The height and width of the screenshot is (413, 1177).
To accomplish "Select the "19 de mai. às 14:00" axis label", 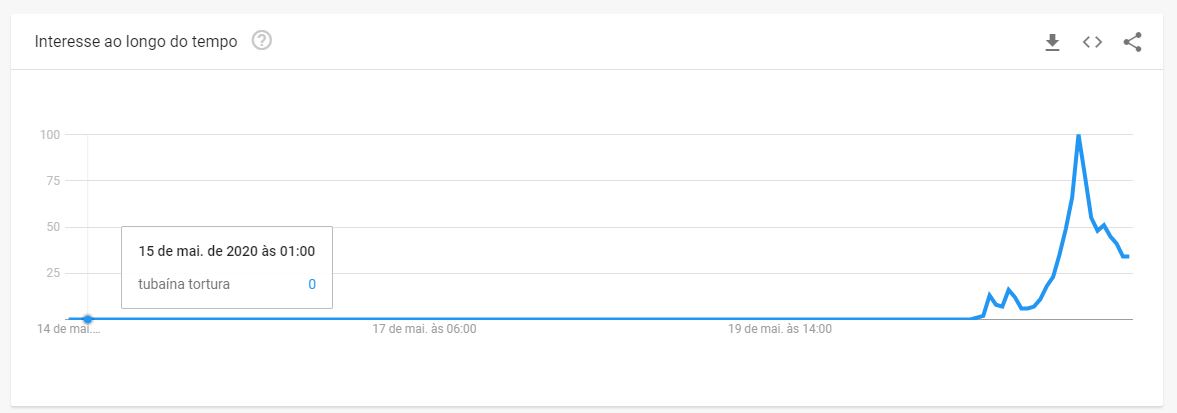I will [x=780, y=329].
